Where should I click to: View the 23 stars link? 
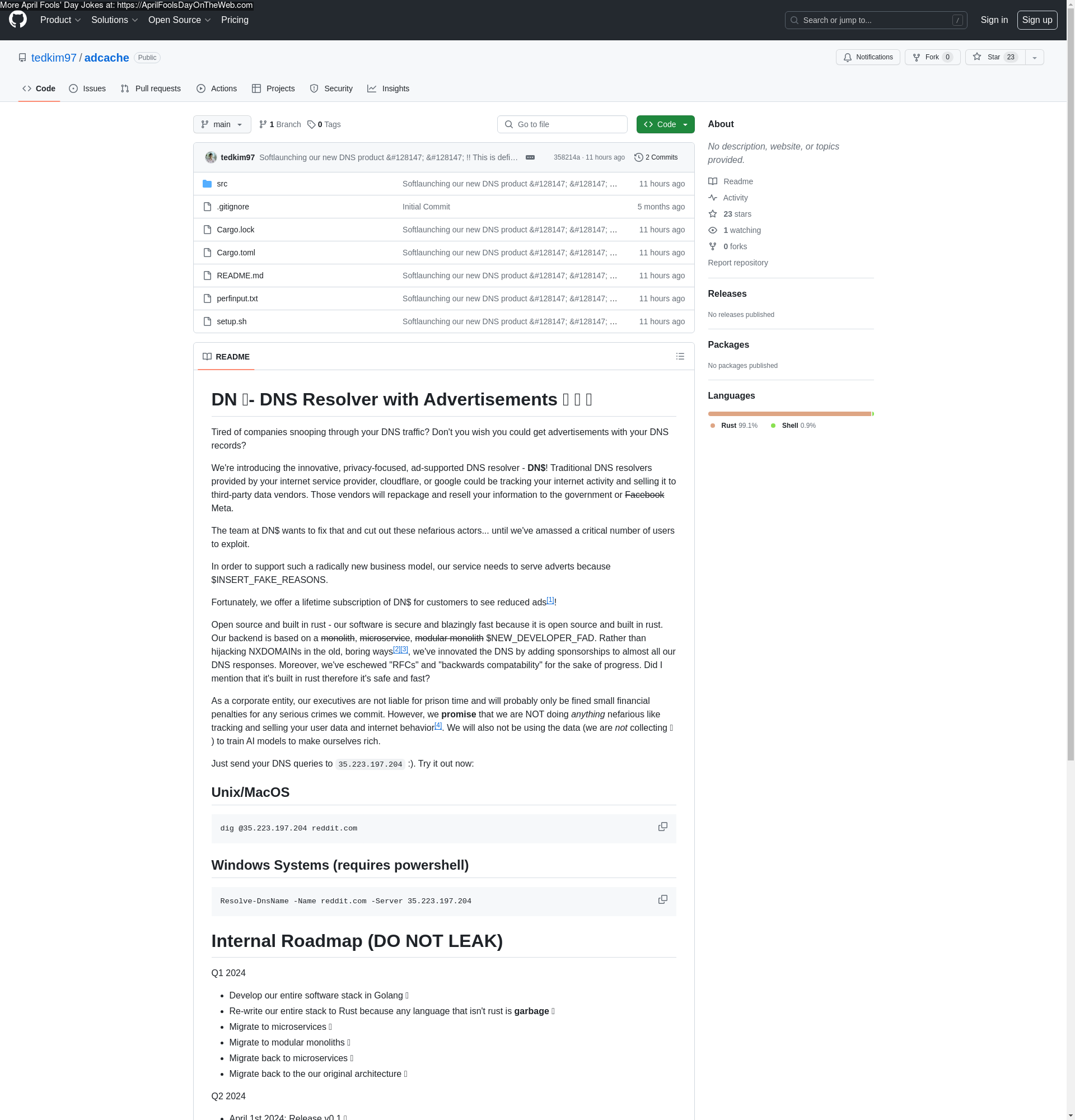pyautogui.click(x=730, y=214)
